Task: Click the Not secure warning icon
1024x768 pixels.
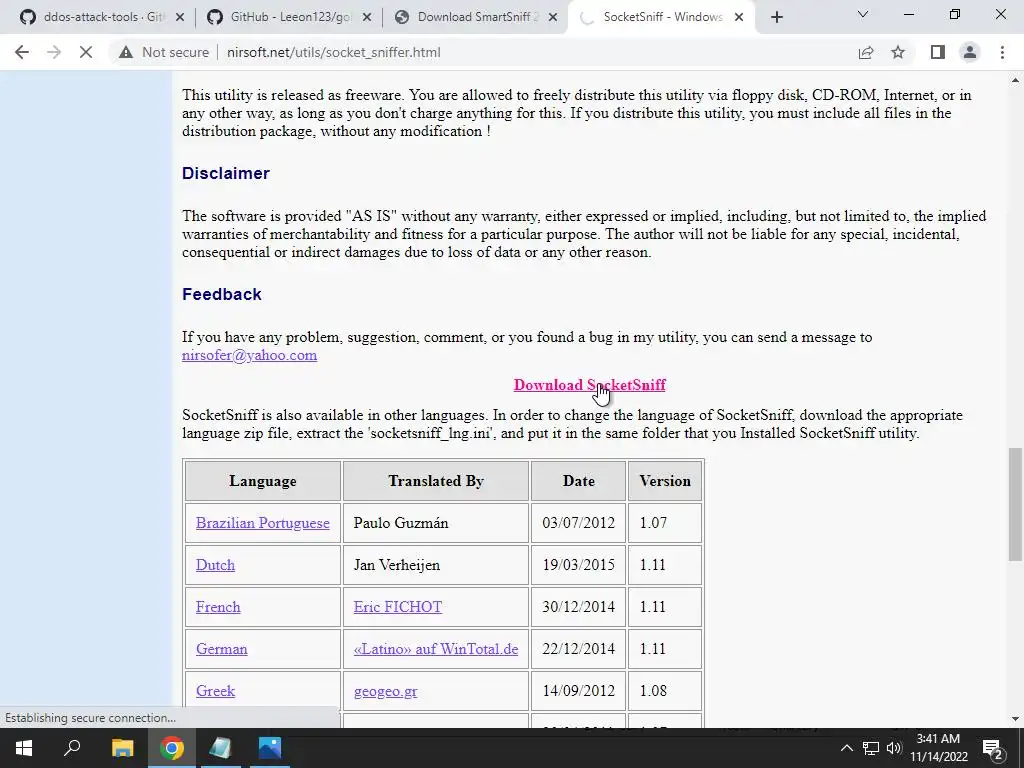Action: tap(125, 52)
